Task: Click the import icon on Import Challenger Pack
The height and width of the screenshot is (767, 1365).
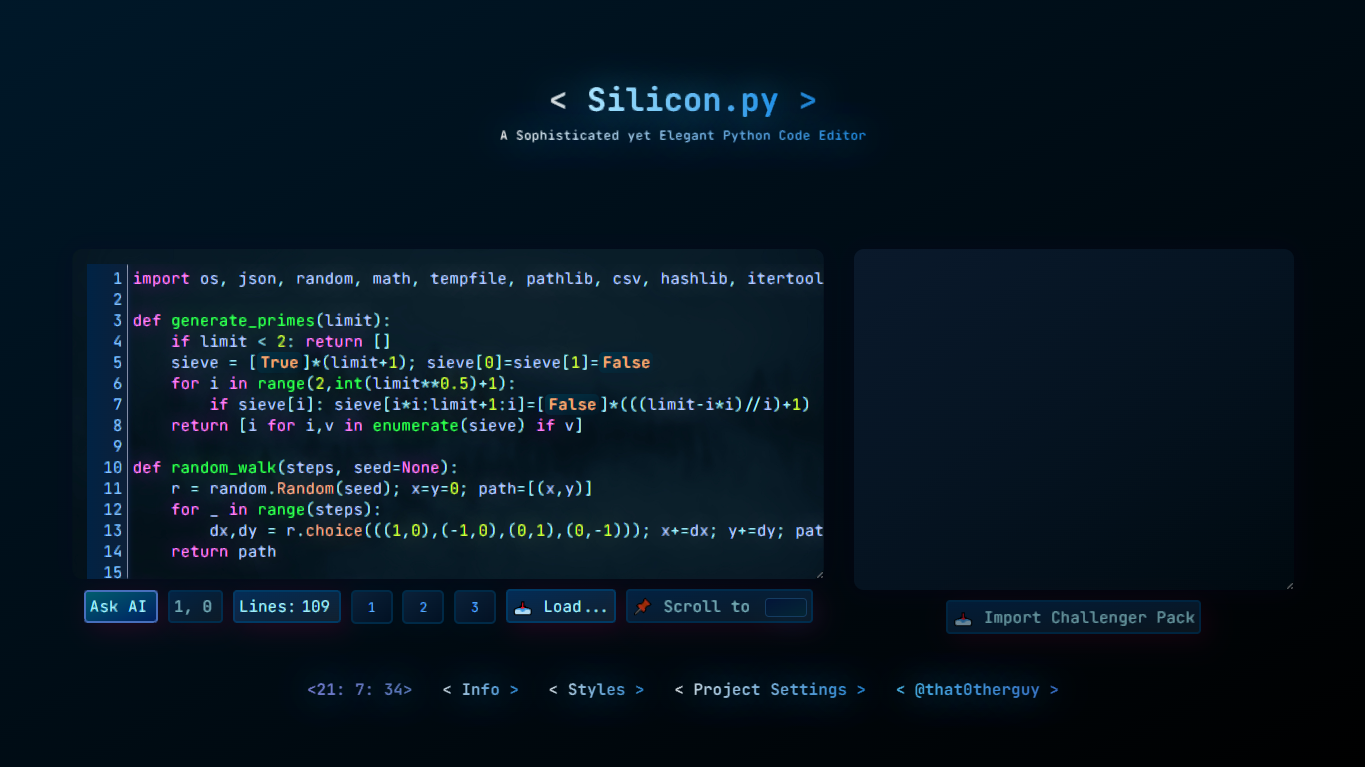Action: click(962, 617)
